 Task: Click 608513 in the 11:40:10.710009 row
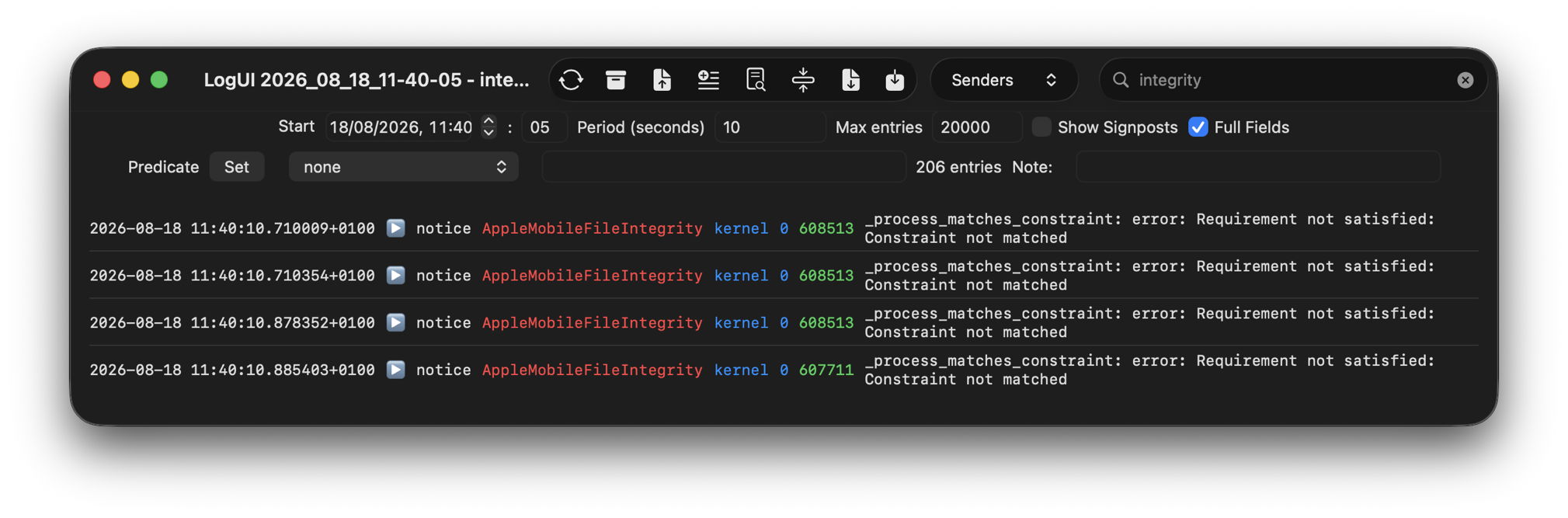826,228
